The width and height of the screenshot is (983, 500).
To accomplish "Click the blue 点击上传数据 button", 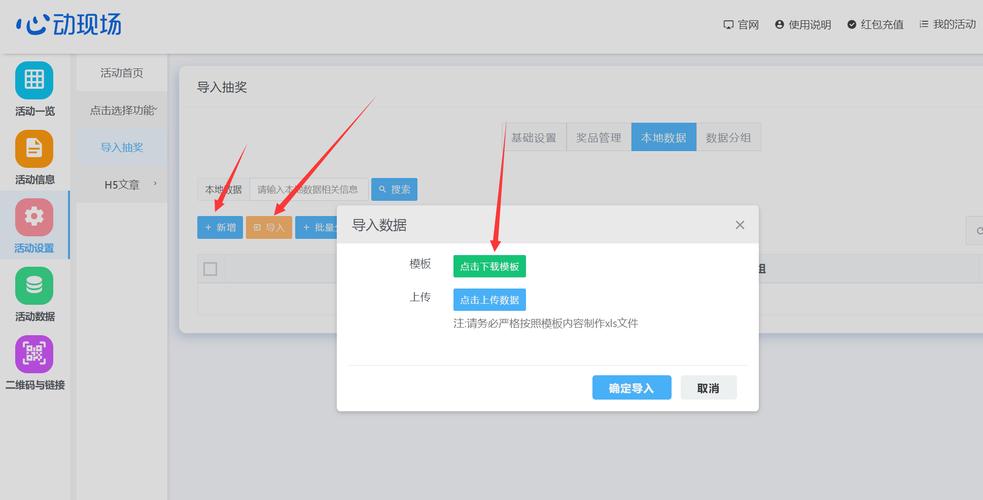I will click(x=489, y=300).
